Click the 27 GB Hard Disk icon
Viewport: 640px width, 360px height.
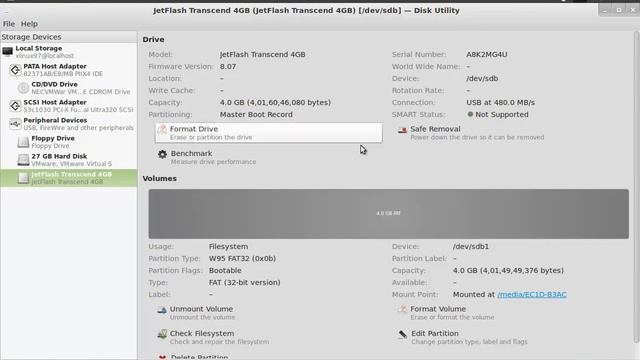pyautogui.click(x=23, y=160)
